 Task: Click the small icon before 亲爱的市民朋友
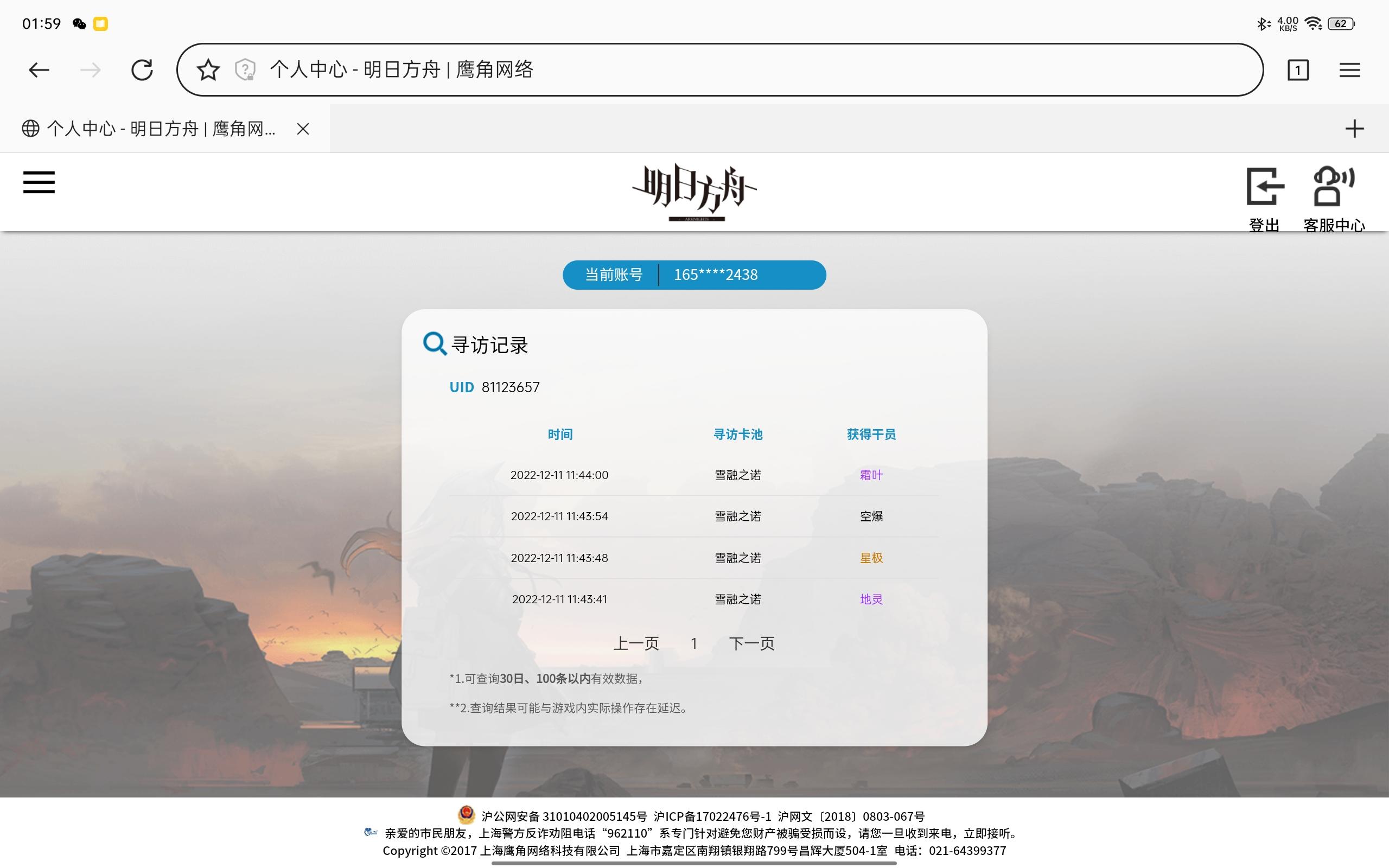click(371, 832)
